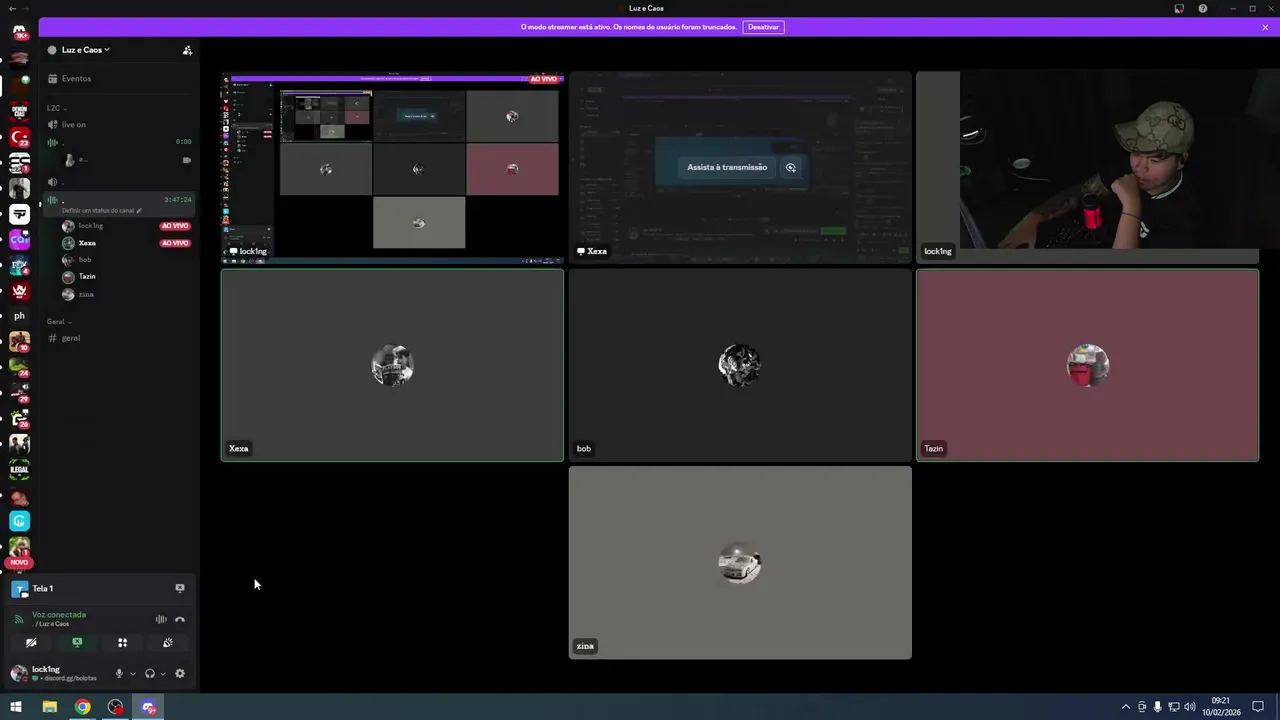Open the input device dropdown next to microphone

click(x=132, y=674)
